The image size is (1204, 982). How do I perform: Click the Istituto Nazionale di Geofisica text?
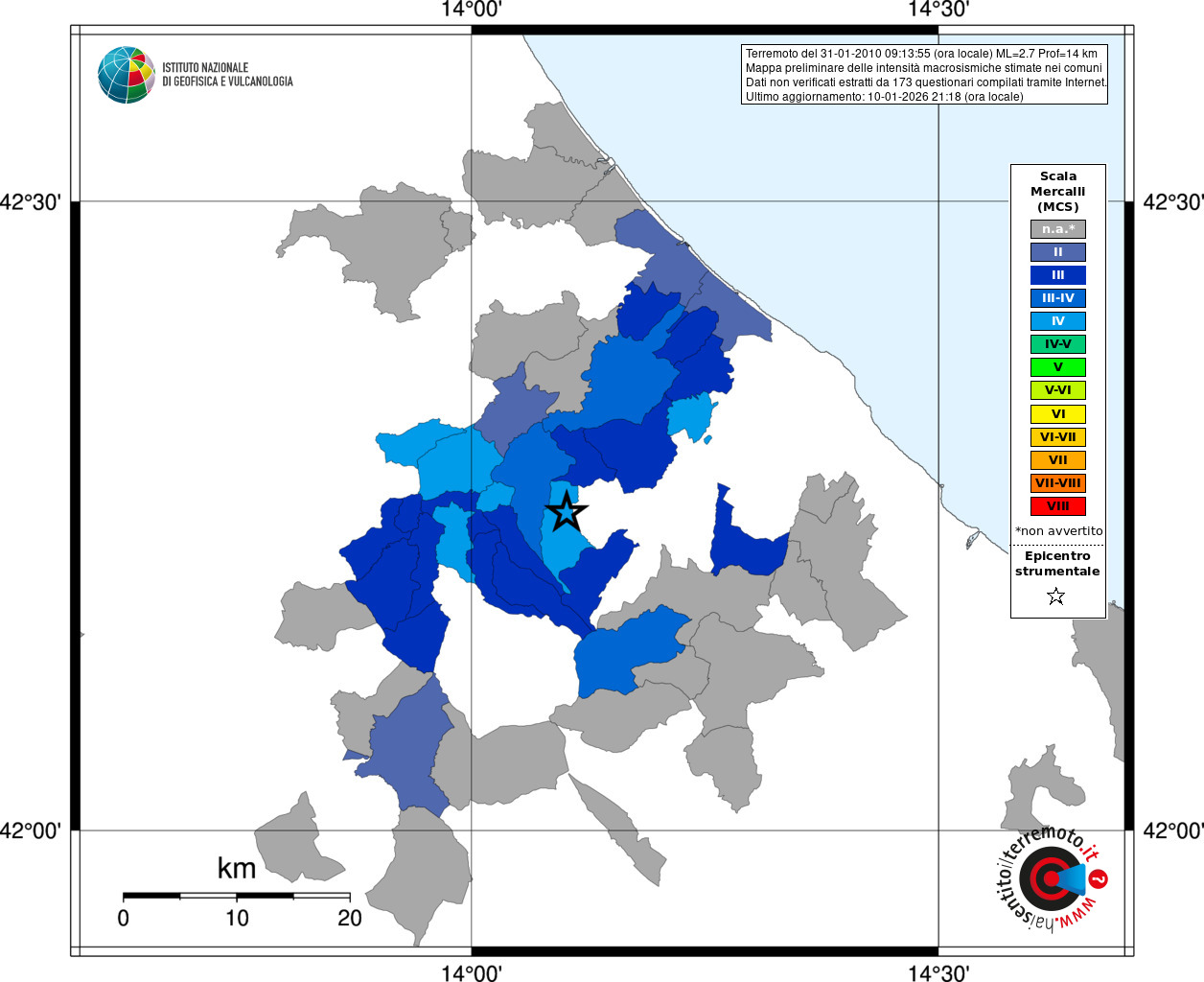(x=227, y=75)
